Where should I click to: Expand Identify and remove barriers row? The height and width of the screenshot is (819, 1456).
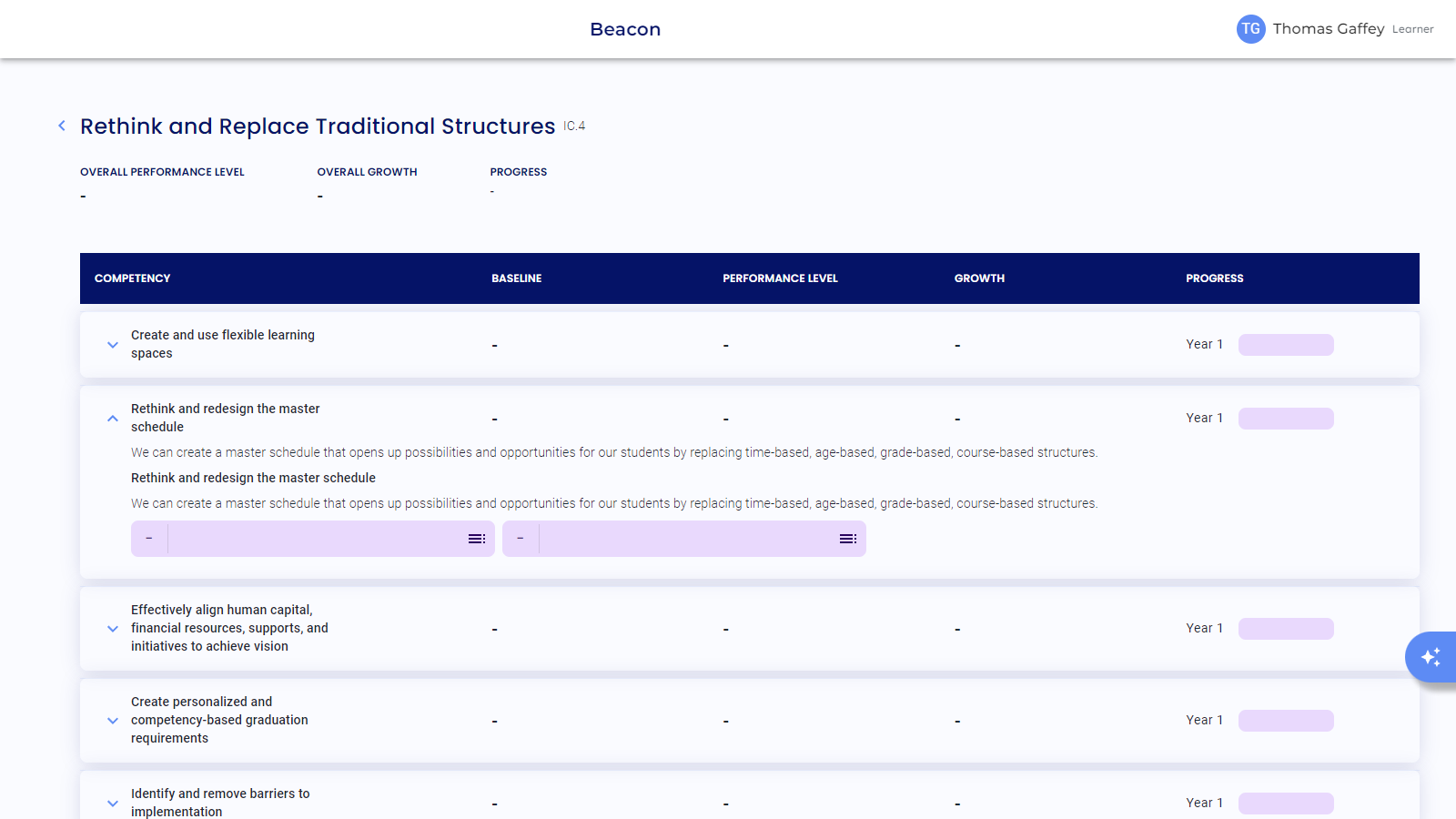point(113,804)
